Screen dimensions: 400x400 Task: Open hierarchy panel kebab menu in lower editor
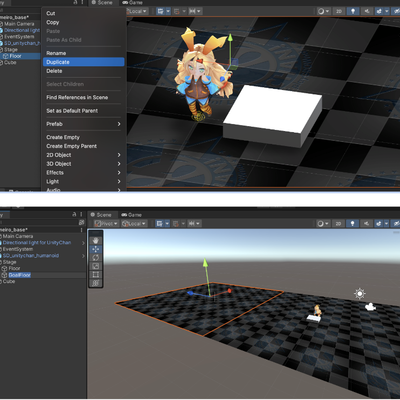pyautogui.click(x=81, y=215)
